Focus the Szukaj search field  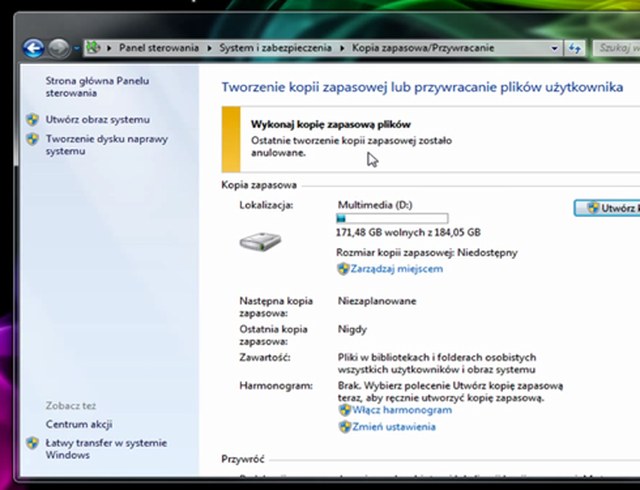616,48
